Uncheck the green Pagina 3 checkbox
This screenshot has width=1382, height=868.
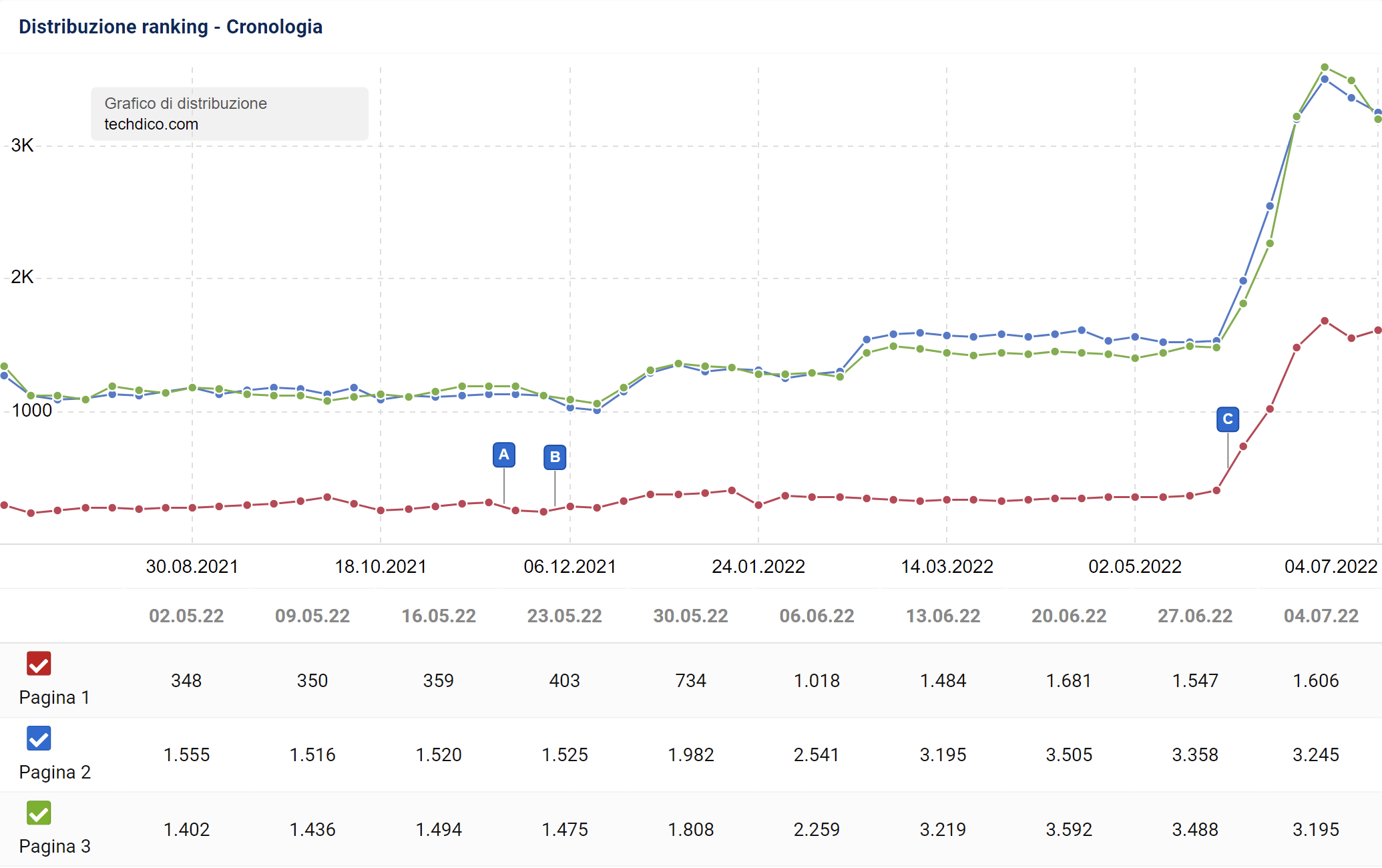[x=39, y=813]
